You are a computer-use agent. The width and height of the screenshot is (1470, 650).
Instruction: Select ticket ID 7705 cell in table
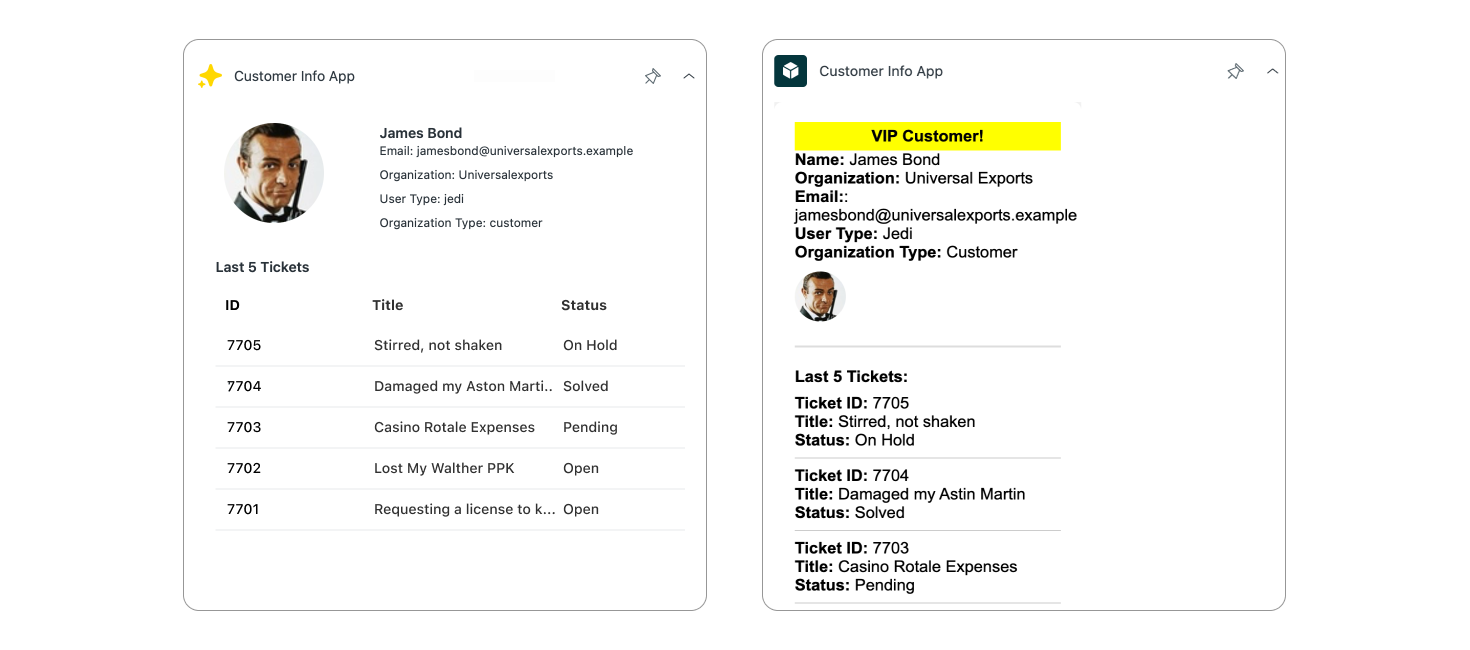244,345
